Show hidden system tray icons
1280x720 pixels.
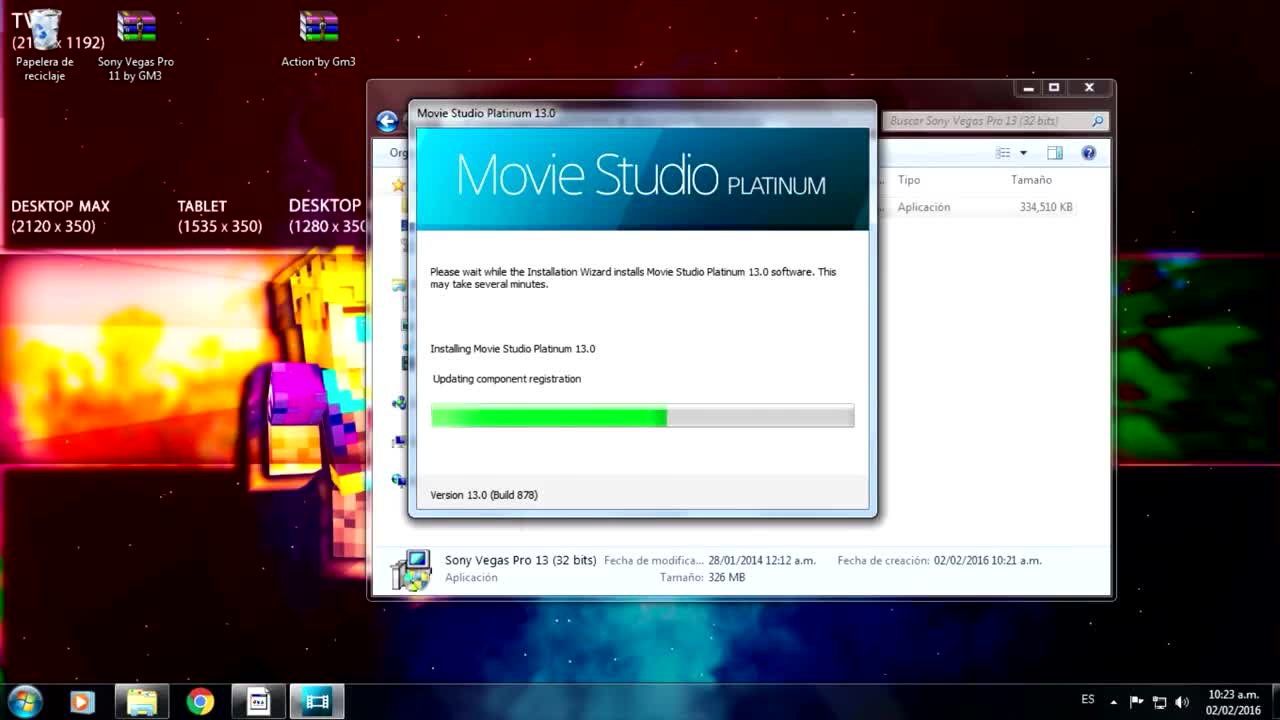tap(1114, 702)
